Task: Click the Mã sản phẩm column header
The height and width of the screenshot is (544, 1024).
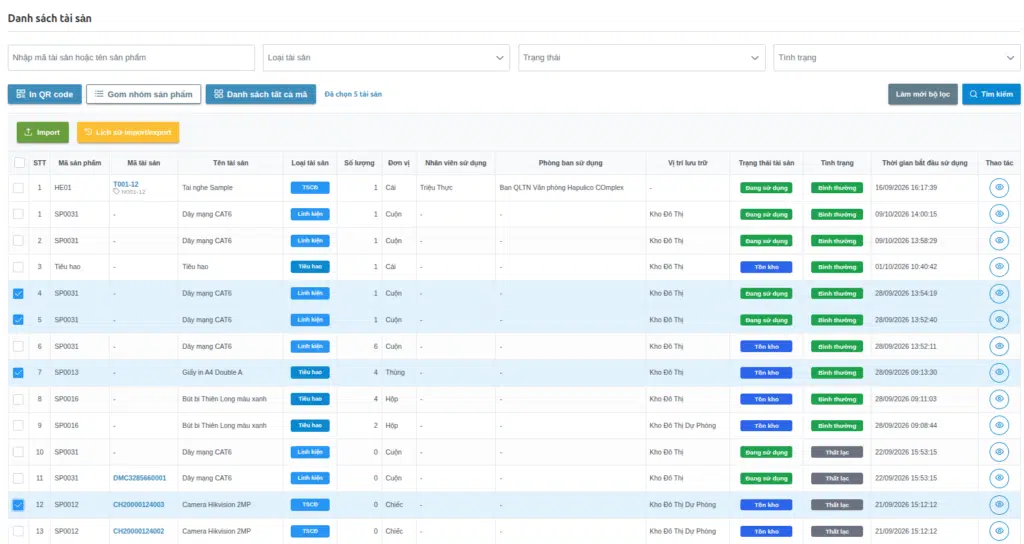Action: (x=80, y=163)
